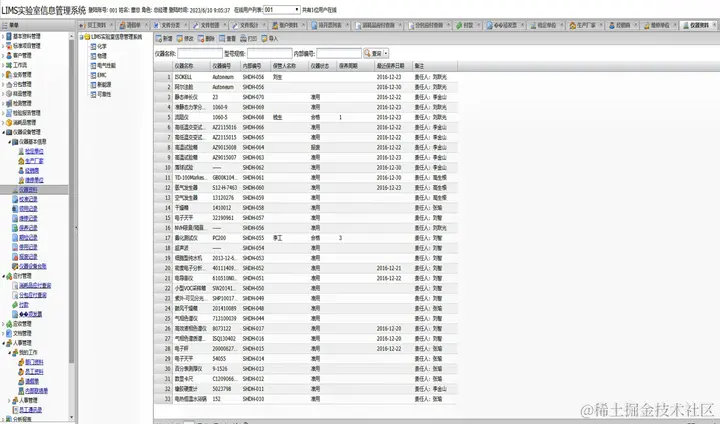720x424 pixels.
Task: Click the 付款 green icon in sidebar tree
Action: pos(15,305)
